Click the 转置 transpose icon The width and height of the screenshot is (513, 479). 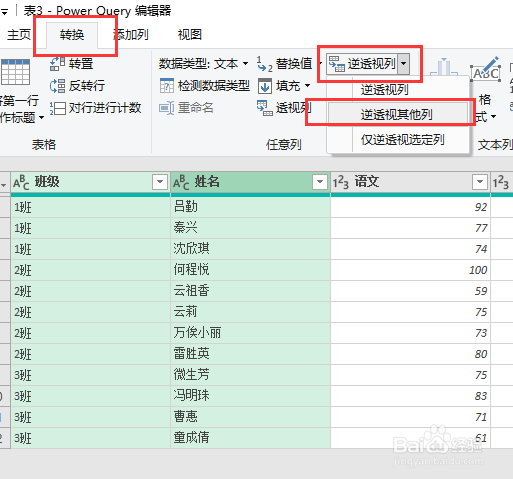point(57,64)
